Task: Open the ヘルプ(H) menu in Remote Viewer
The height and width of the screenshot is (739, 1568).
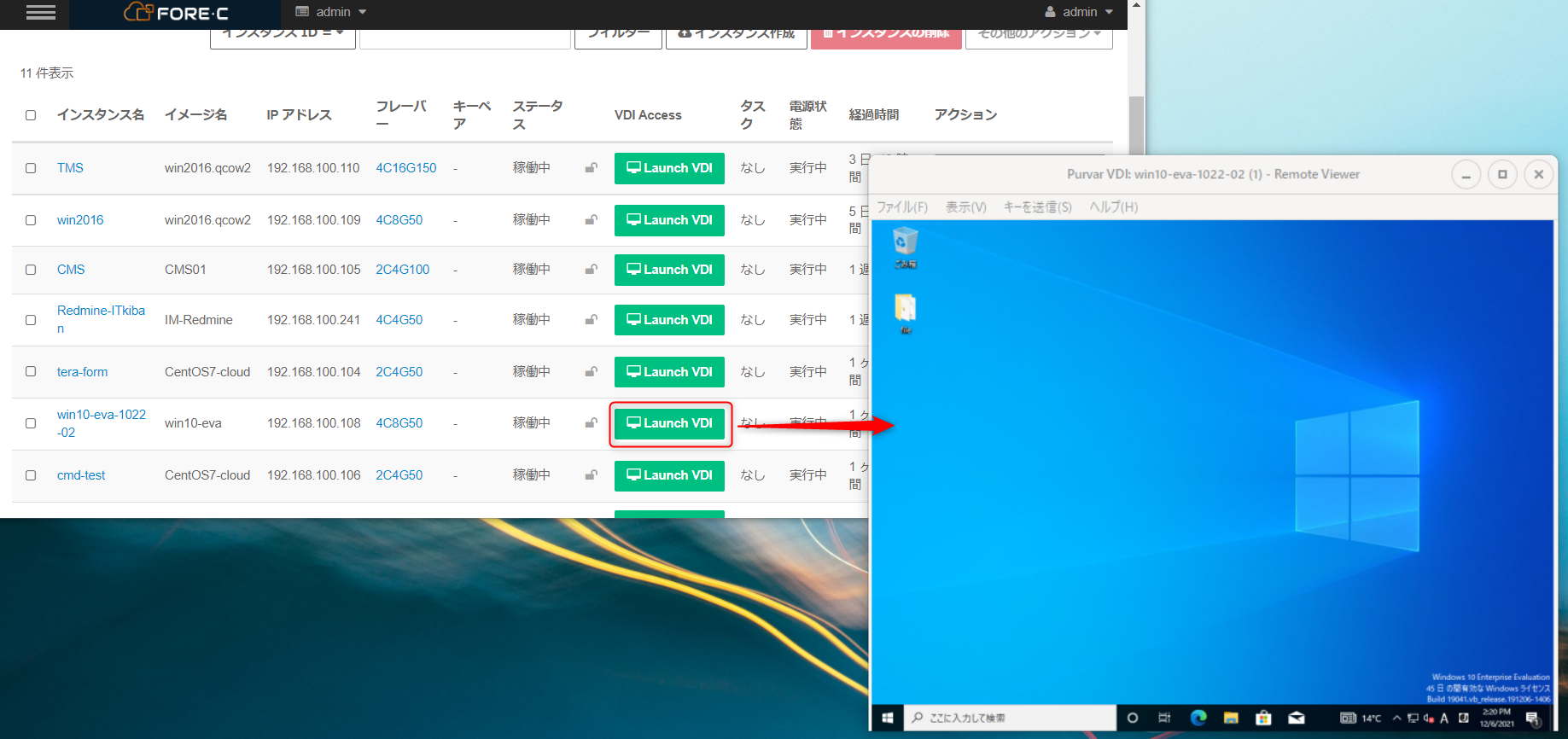Action: [x=1113, y=207]
